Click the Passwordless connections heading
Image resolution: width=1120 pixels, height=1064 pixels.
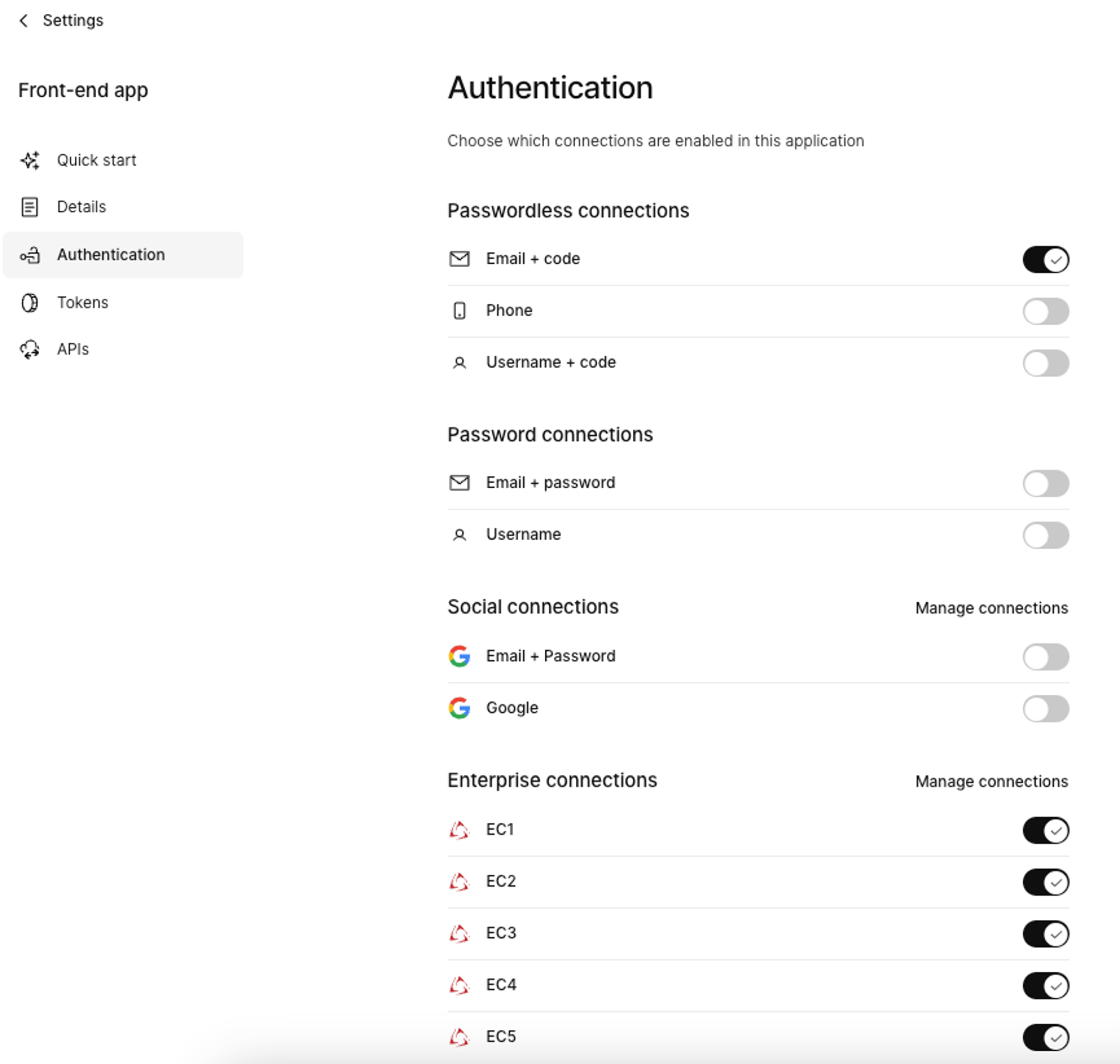click(x=568, y=211)
